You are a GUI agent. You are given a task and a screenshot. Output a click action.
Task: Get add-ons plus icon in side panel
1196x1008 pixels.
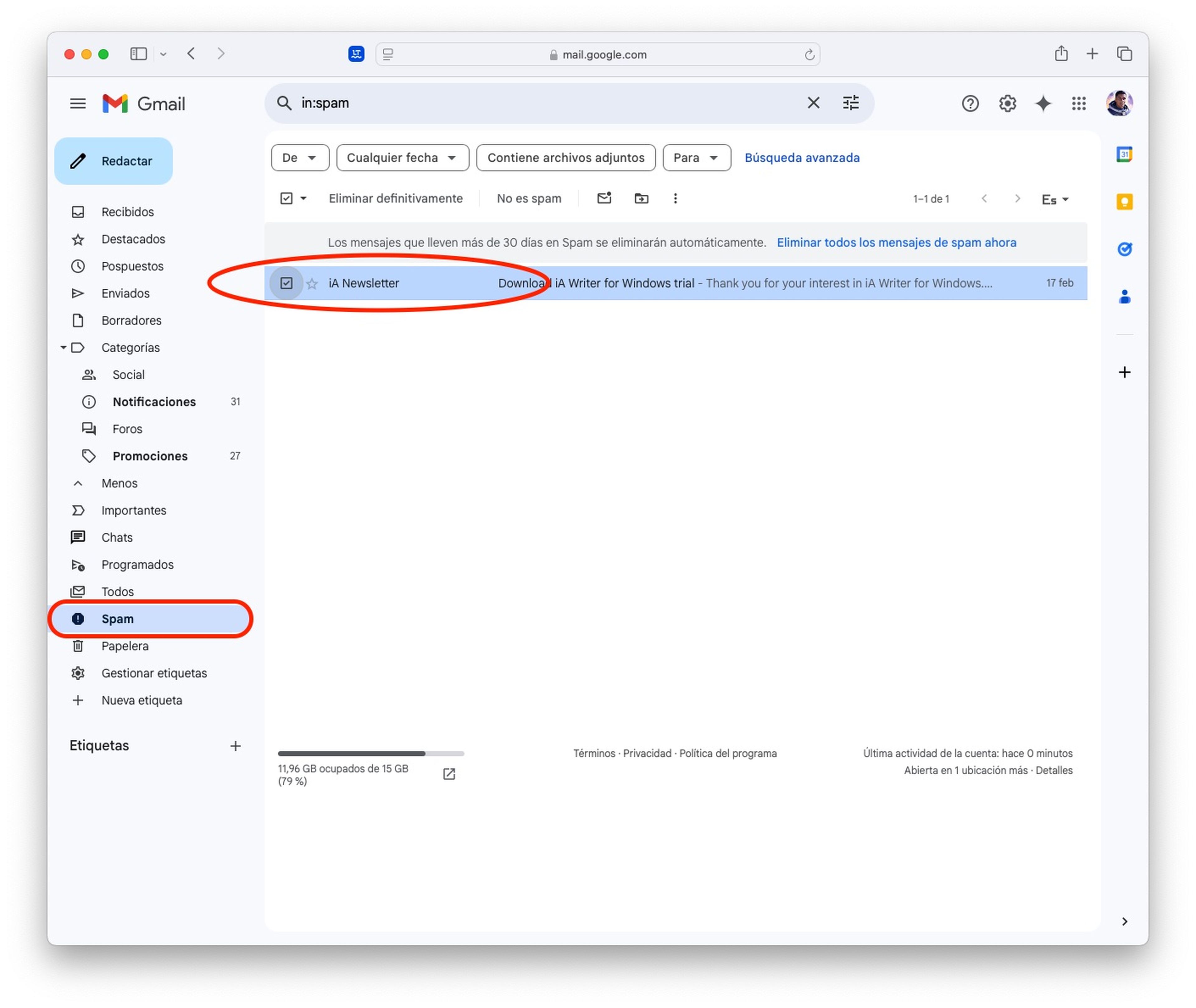point(1124,373)
